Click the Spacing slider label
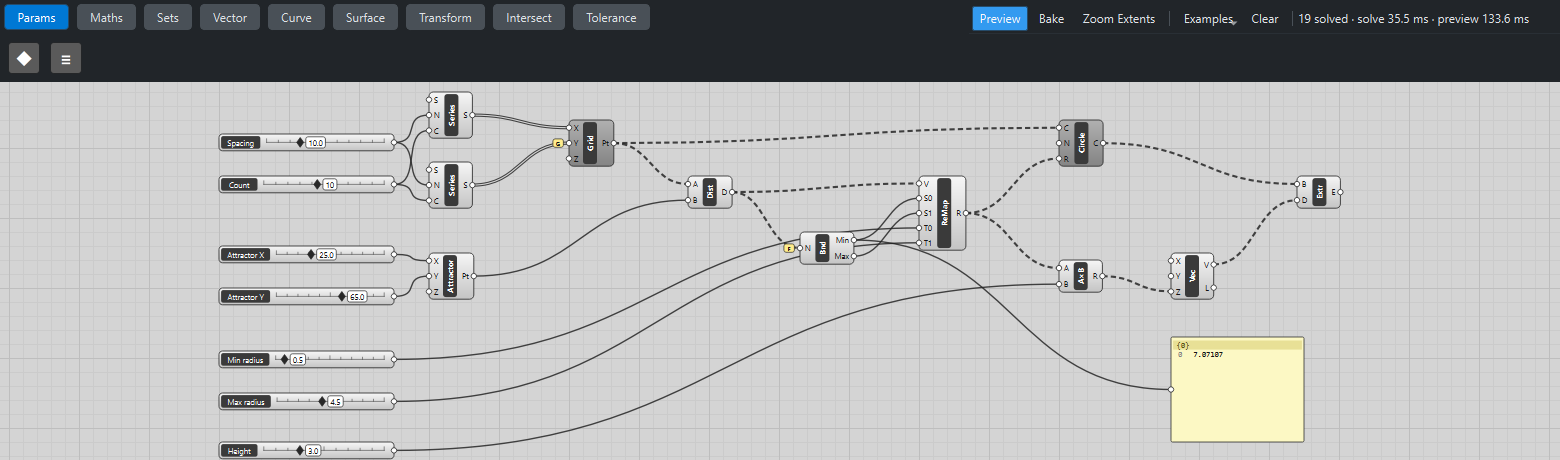Viewport: 1560px width, 460px height. (240, 143)
